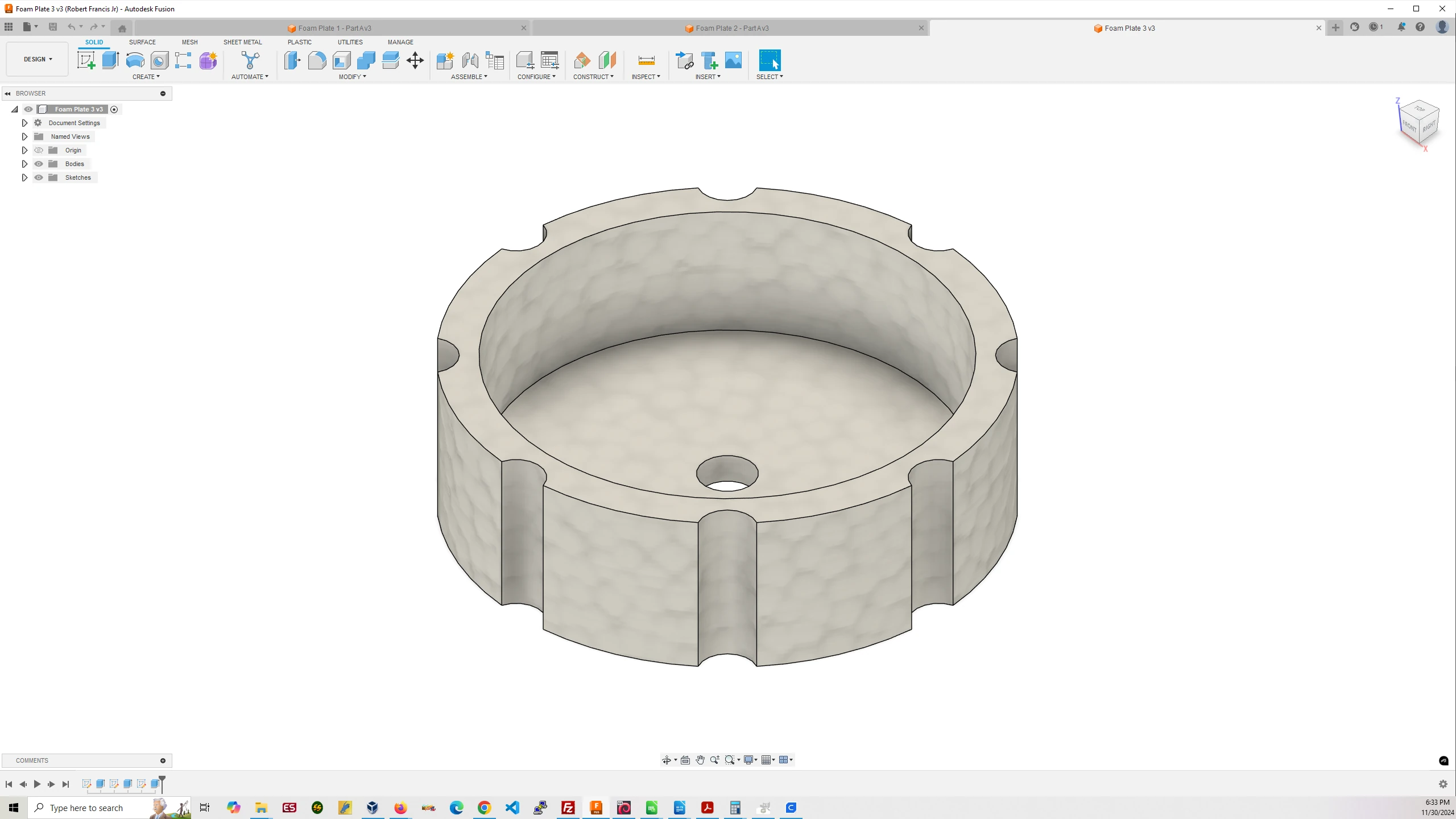
Task: Open the Bill of Materials icon
Action: [x=495, y=60]
